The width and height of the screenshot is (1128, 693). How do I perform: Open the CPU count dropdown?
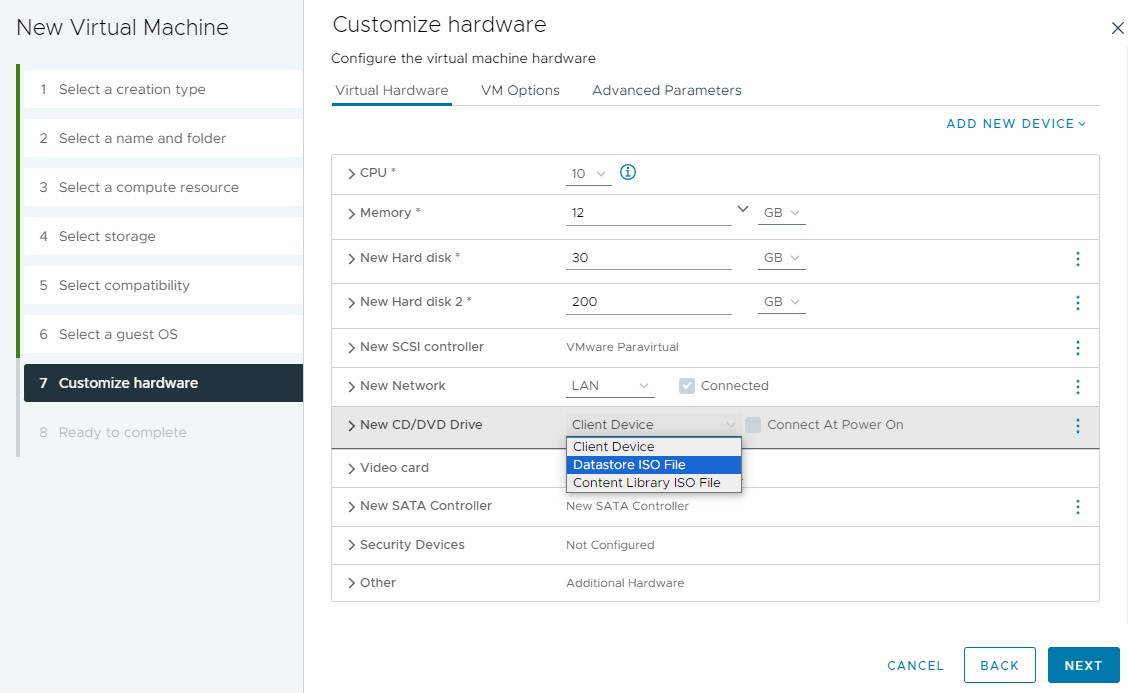(588, 174)
